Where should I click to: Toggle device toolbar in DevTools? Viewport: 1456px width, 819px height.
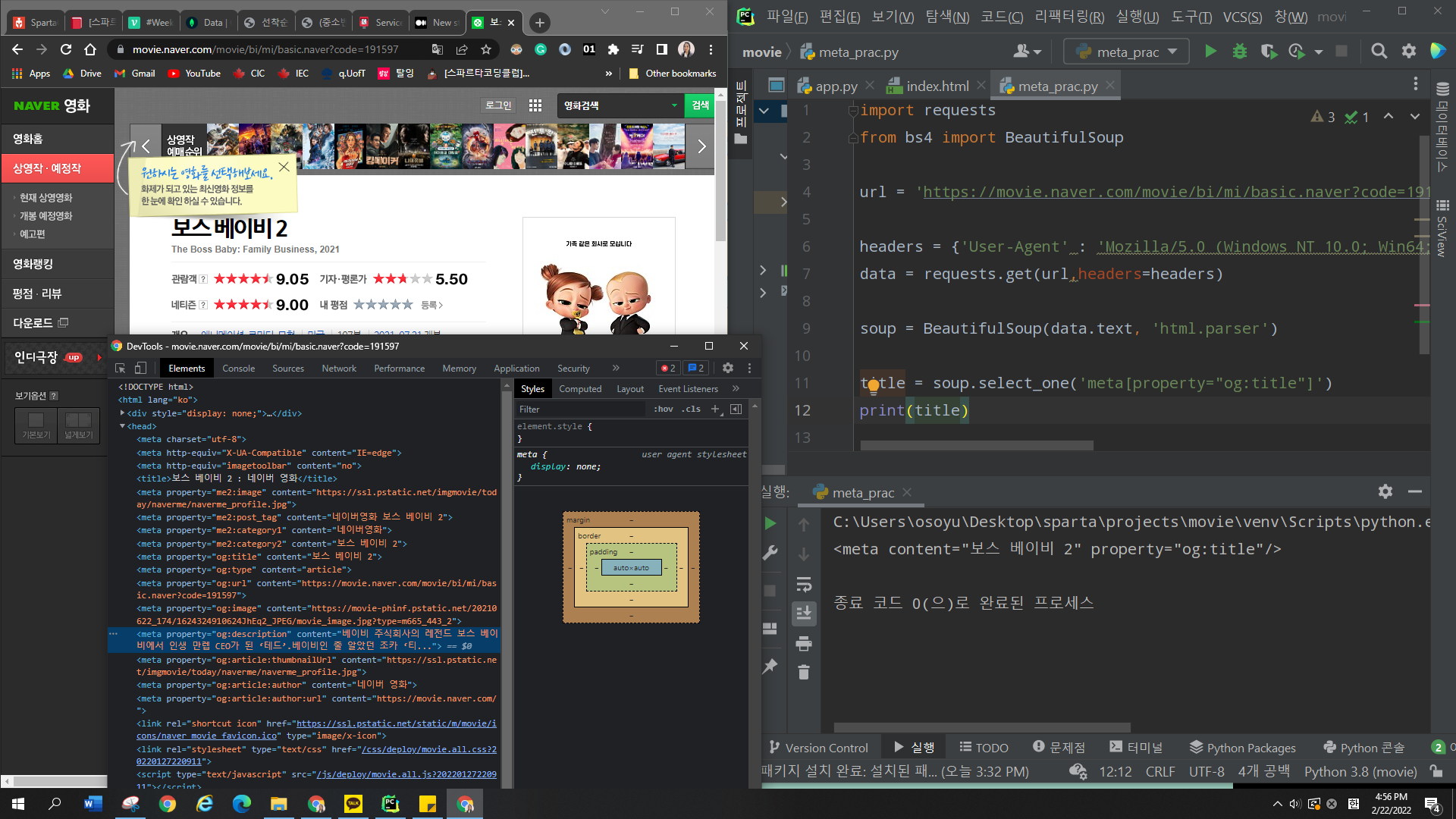(x=140, y=368)
